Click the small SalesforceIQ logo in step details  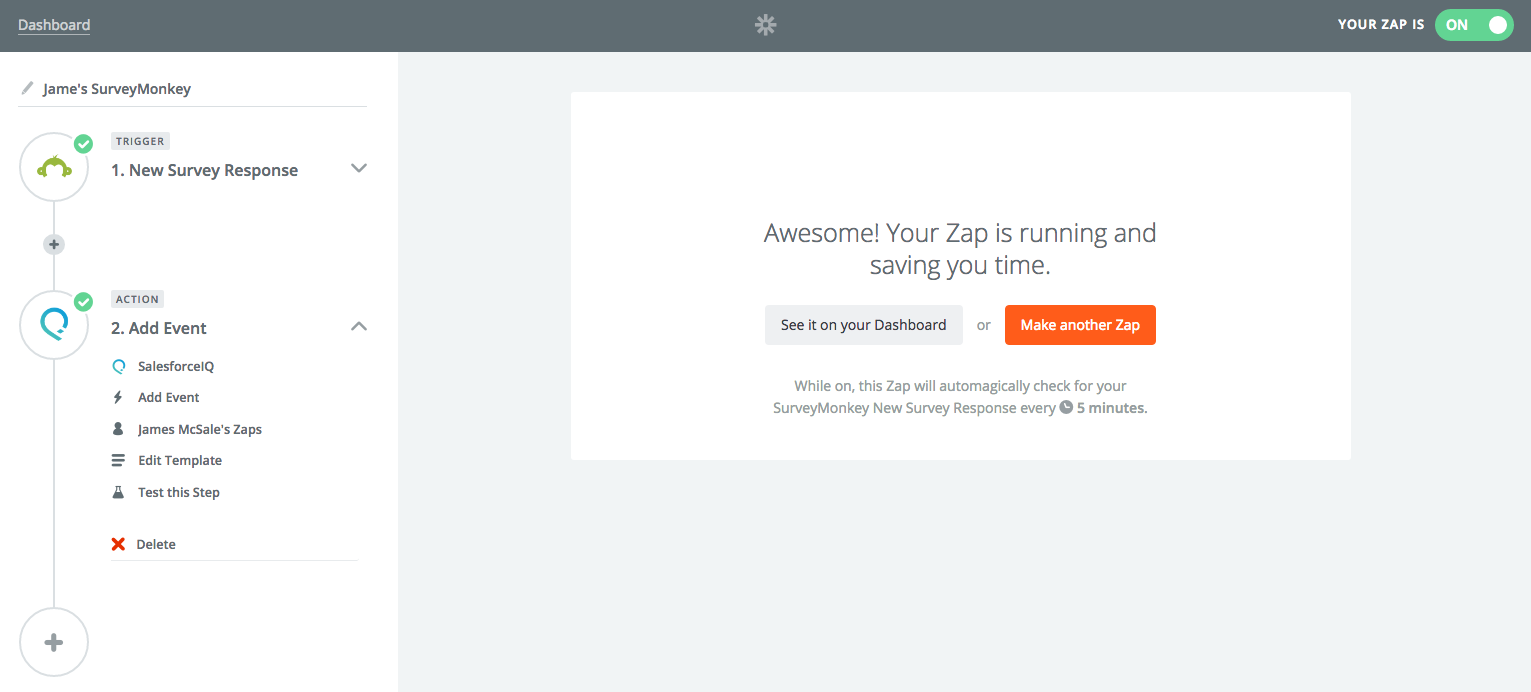point(119,366)
